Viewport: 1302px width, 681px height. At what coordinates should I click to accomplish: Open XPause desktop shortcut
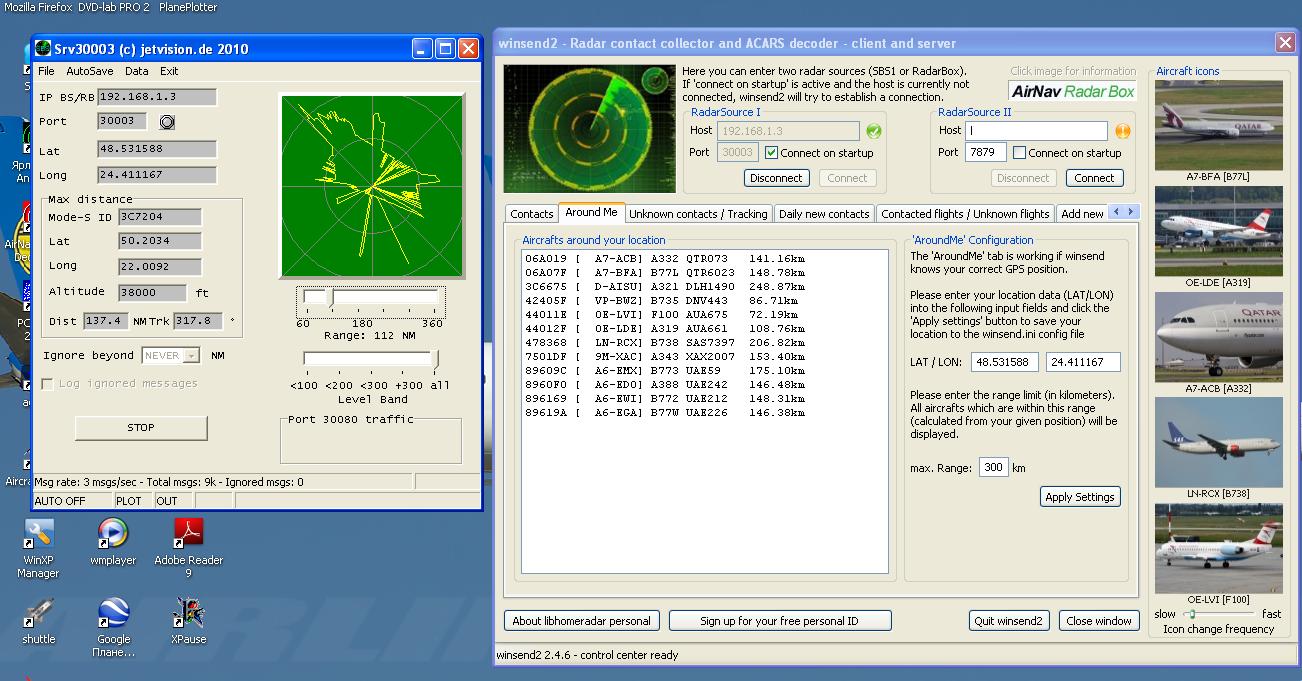tap(188, 620)
